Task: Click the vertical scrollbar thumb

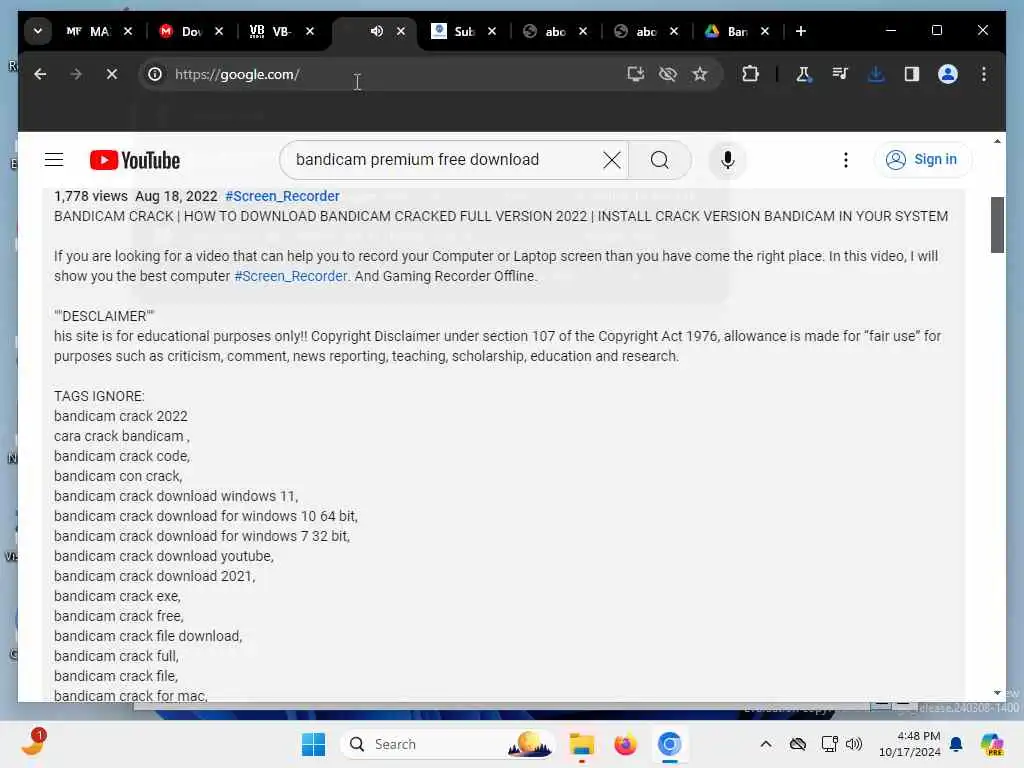Action: tap(997, 224)
